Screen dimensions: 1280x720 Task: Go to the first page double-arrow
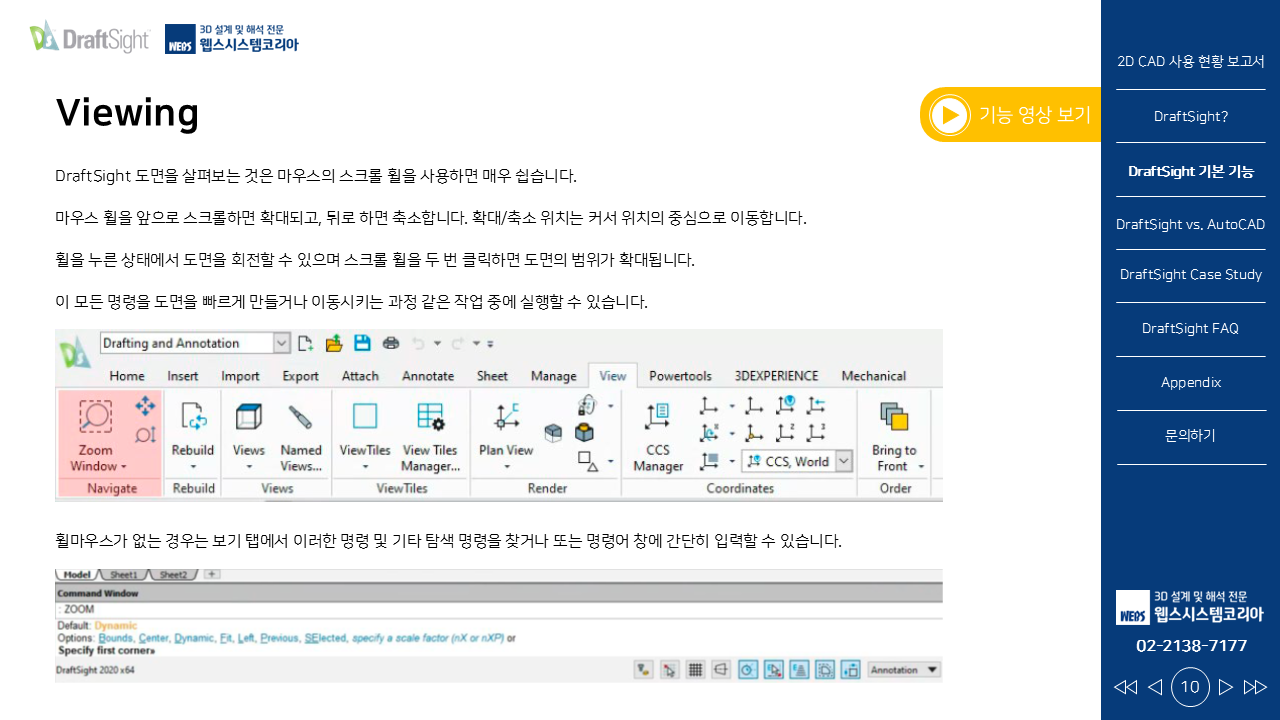(x=1125, y=687)
